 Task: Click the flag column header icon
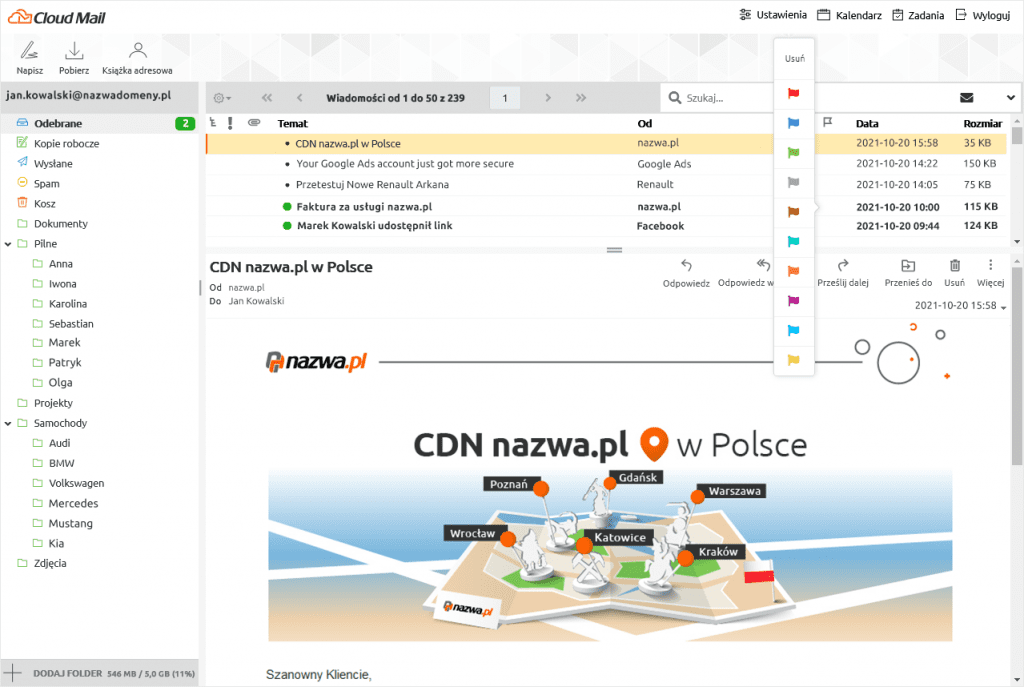[x=827, y=122]
